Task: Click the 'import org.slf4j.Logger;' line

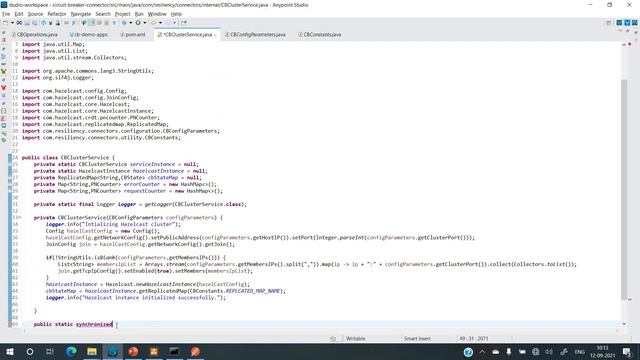Action: point(58,78)
